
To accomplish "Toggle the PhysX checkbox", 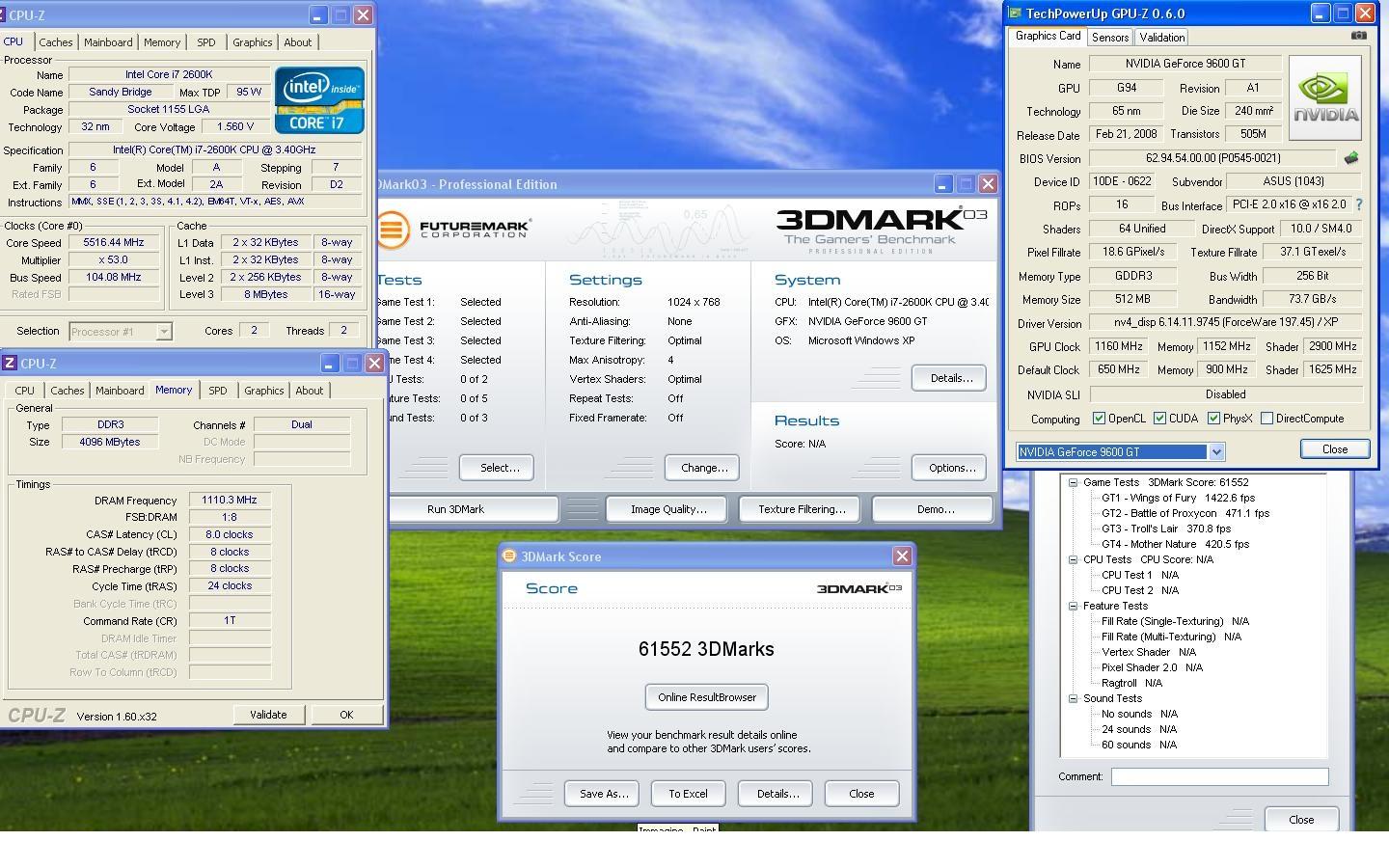I will (1213, 419).
